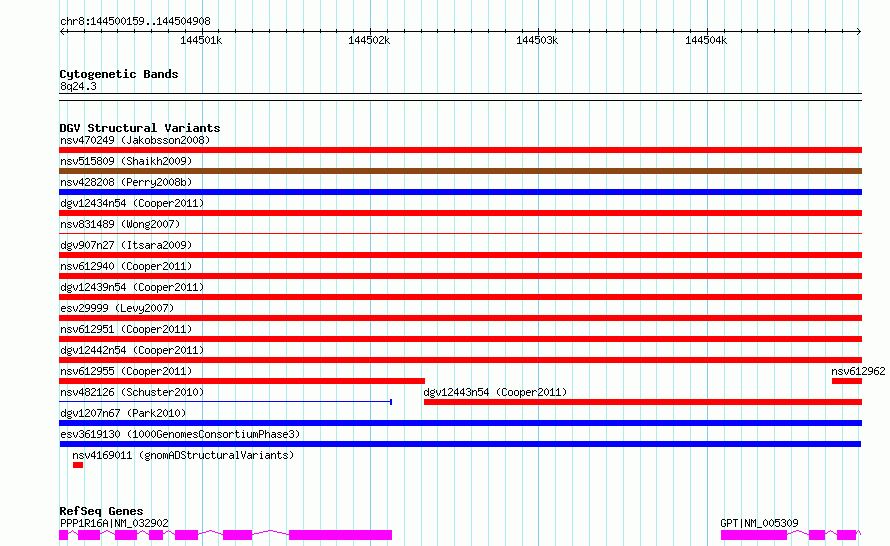Click the 144501k ruler position label
Image resolution: width=890 pixels, height=546 pixels.
(201, 40)
